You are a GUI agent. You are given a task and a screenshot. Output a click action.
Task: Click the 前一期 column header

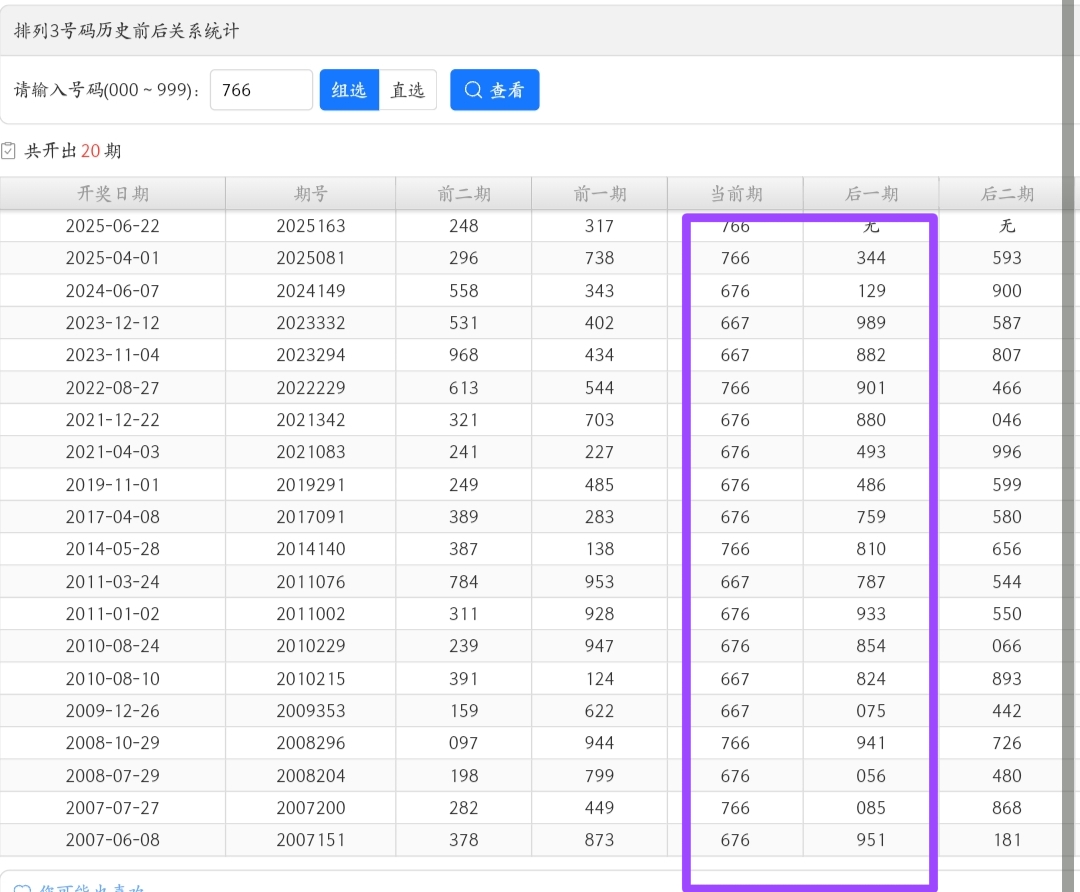[x=599, y=194]
